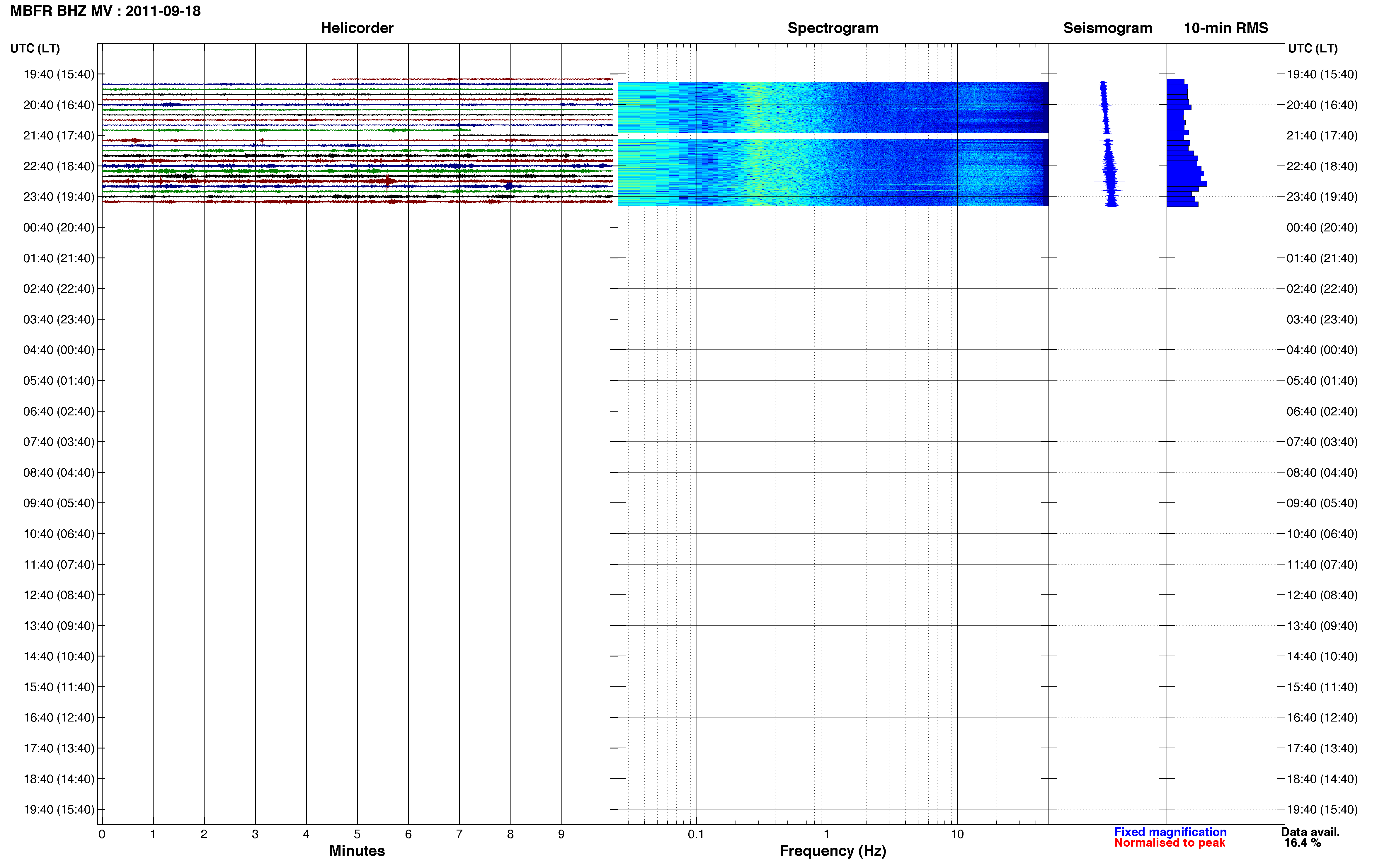Click the left '14:40 (10:40)' time label
The height and width of the screenshot is (868, 1389).
tap(59, 656)
